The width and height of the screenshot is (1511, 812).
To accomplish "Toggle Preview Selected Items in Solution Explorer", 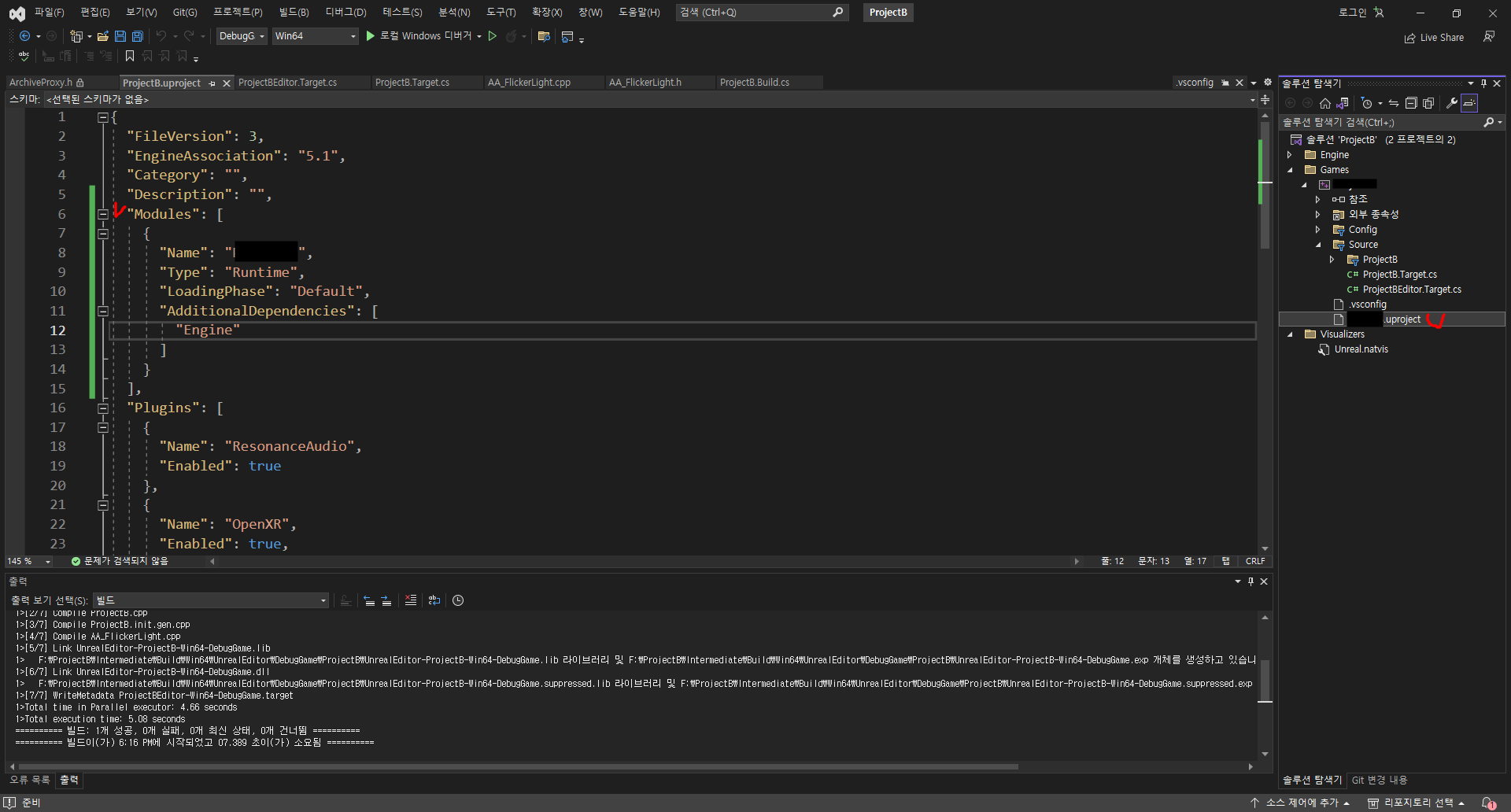I will pyautogui.click(x=1469, y=103).
